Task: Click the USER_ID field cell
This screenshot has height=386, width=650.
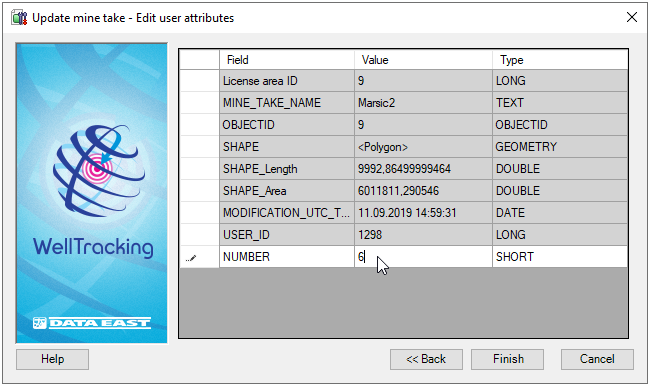Action: (x=287, y=235)
